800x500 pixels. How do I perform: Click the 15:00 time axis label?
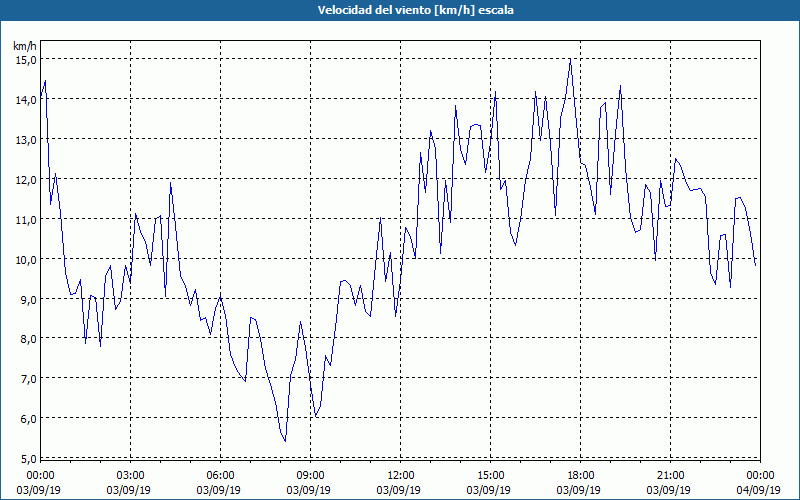pos(491,476)
